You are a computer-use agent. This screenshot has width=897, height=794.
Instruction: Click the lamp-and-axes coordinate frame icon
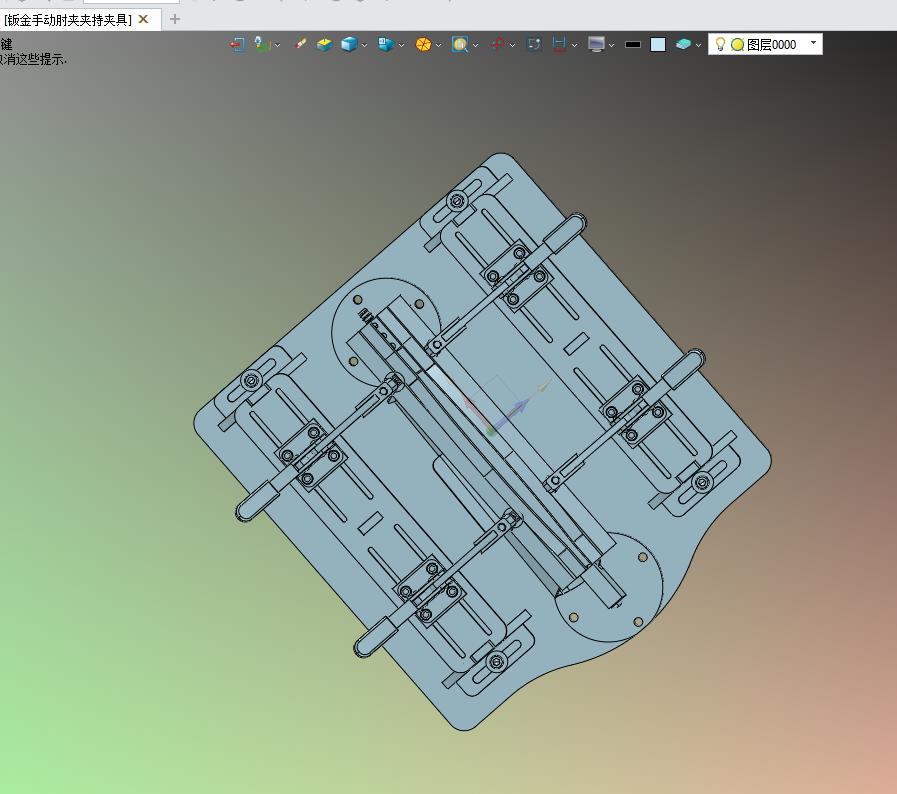coord(263,44)
